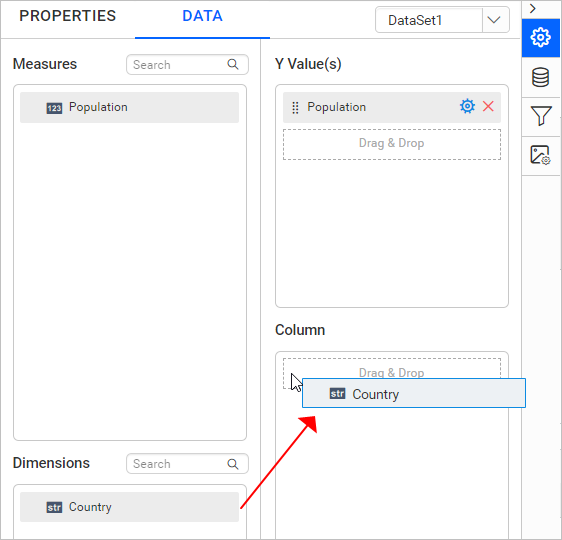562x540 pixels.
Task: Click the Measures search field
Action: point(187,64)
